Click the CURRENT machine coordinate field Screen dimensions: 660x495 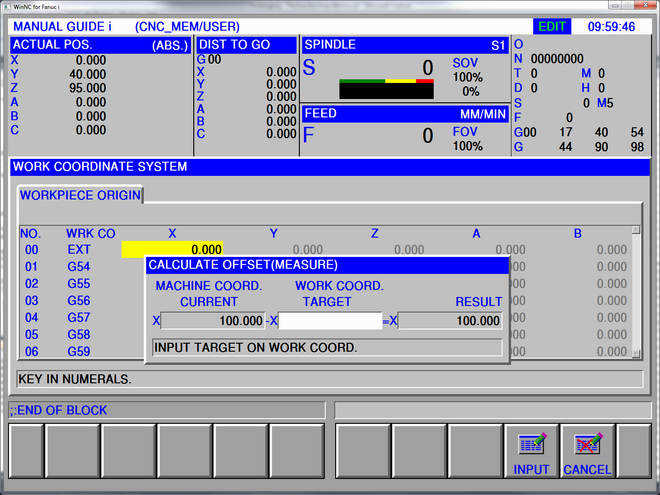coord(212,321)
